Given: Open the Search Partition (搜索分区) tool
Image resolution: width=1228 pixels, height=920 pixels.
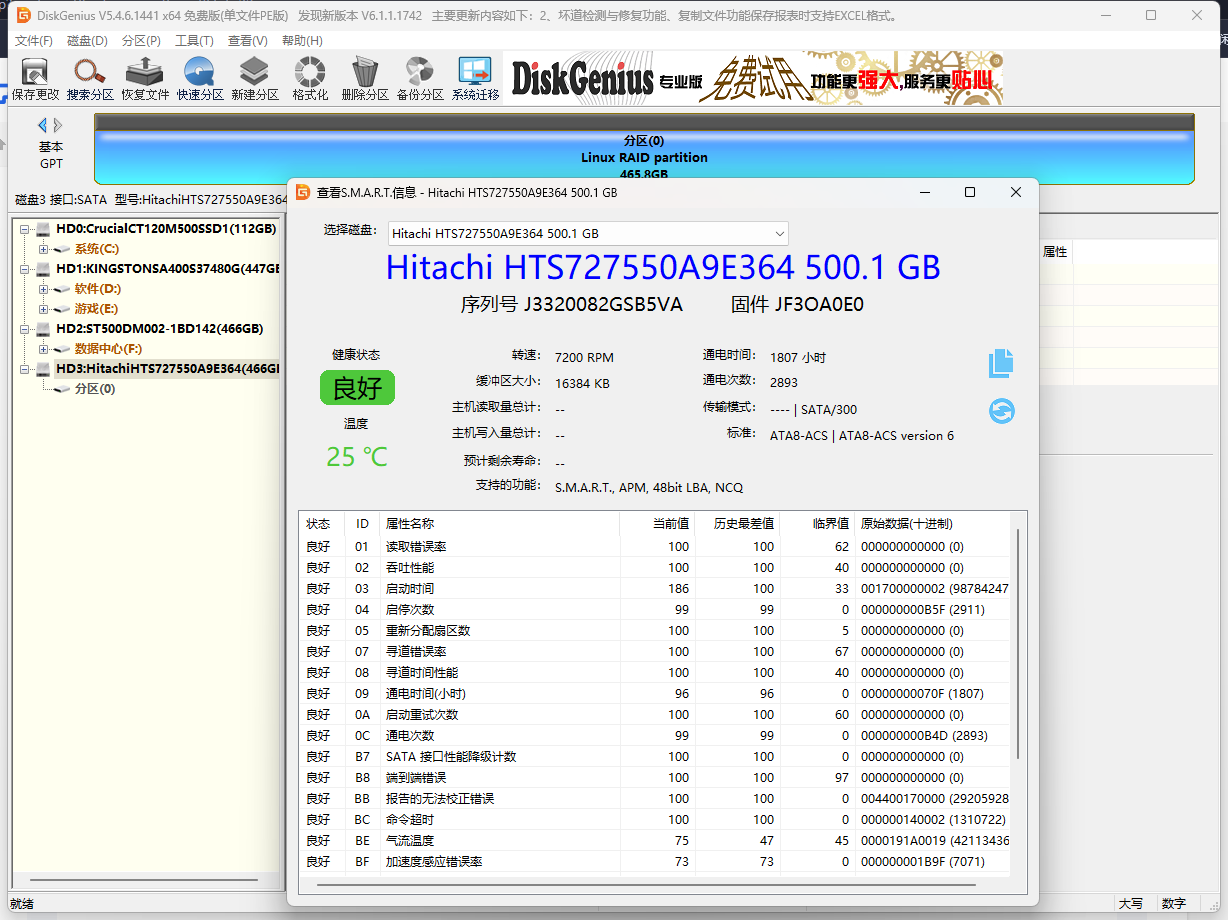Looking at the screenshot, I should click(x=90, y=78).
